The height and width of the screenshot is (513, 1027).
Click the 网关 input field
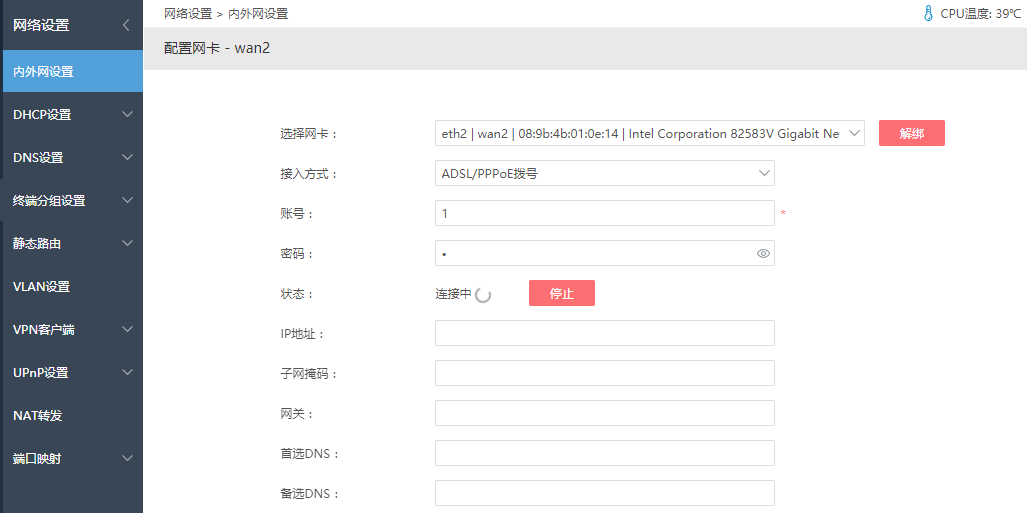(x=605, y=413)
